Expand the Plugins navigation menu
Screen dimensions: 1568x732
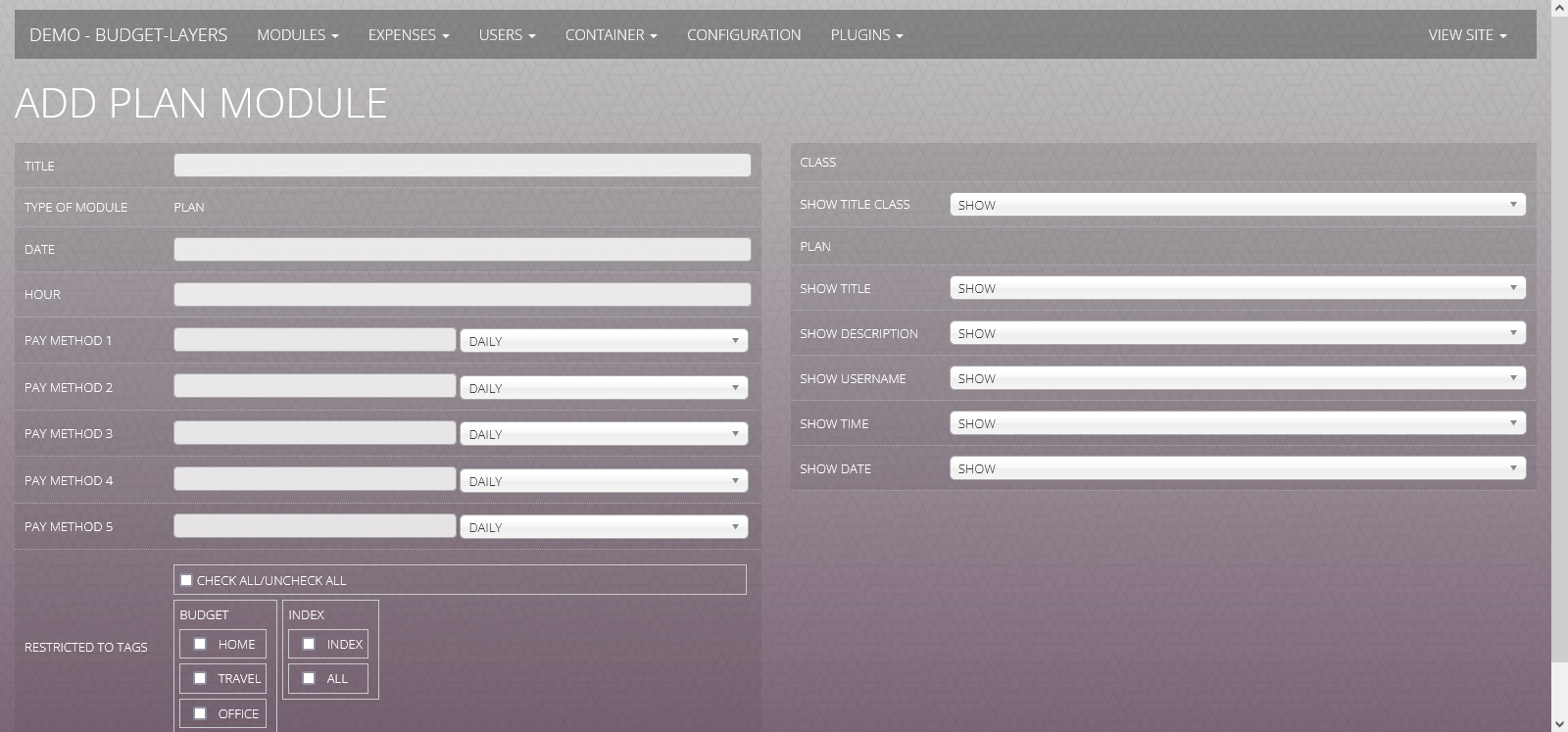pyautogui.click(x=866, y=35)
